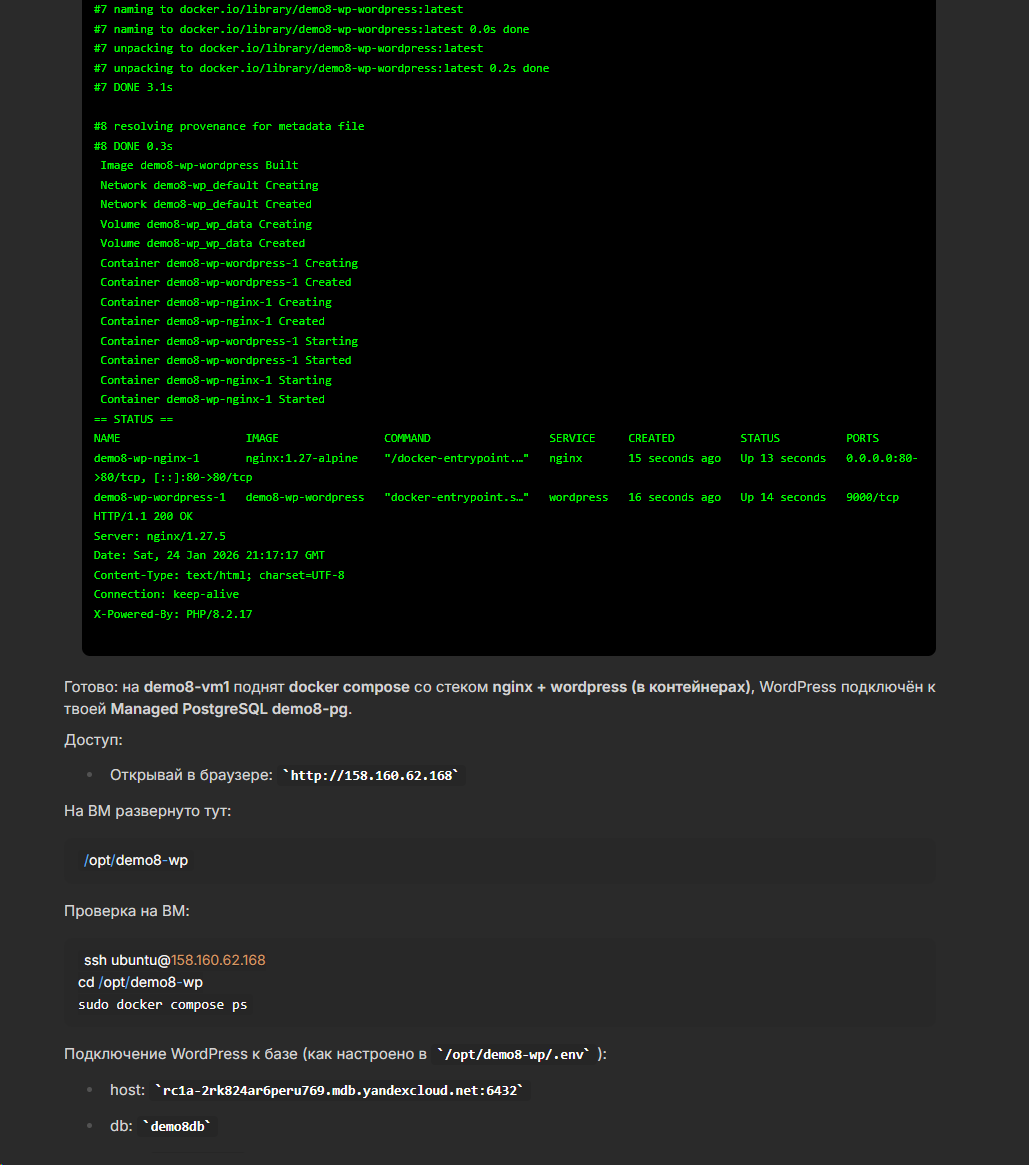Click the 'Network demo8-wp_default Created' line

pos(206,204)
